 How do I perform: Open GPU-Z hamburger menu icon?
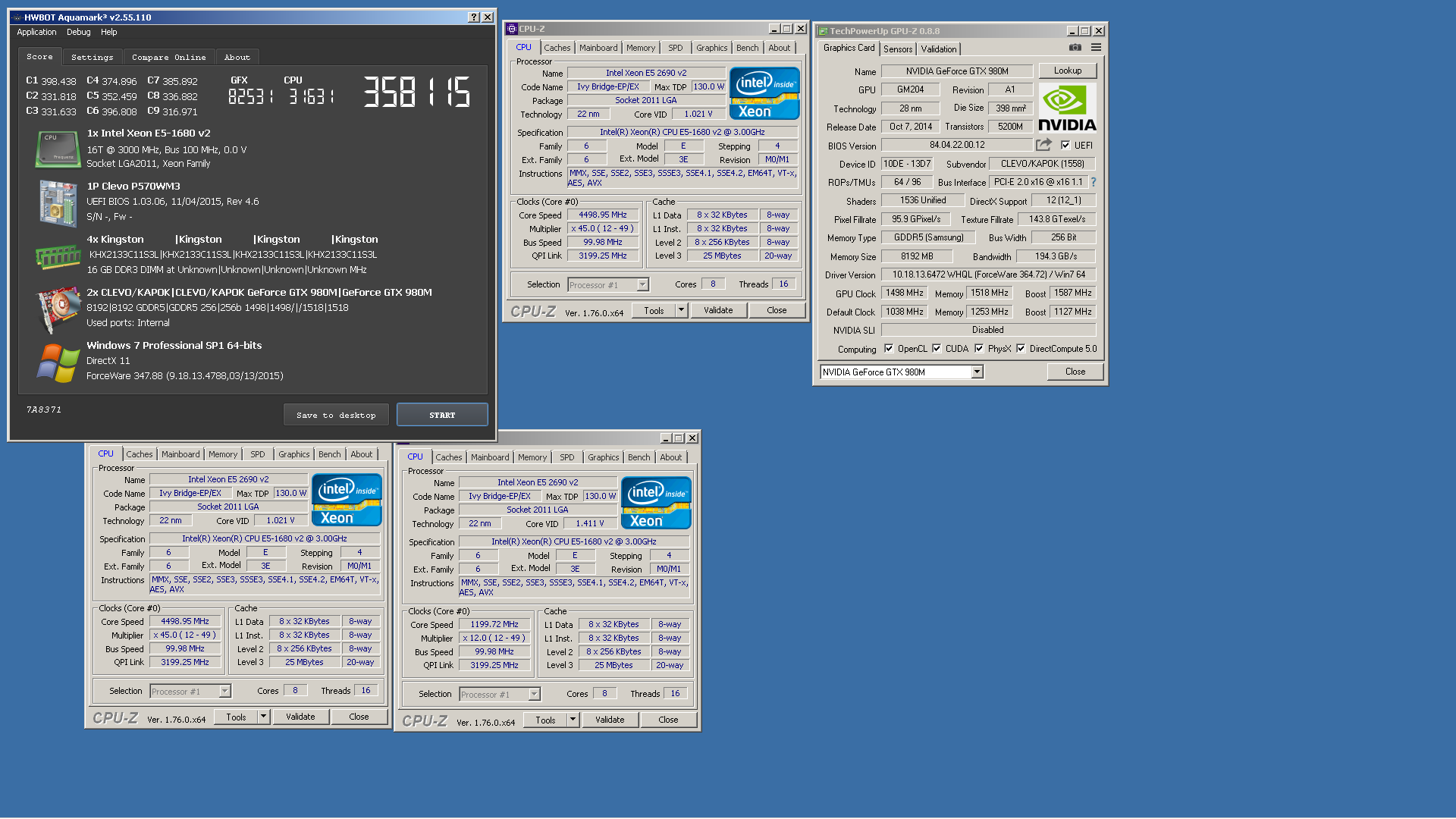point(1097,47)
